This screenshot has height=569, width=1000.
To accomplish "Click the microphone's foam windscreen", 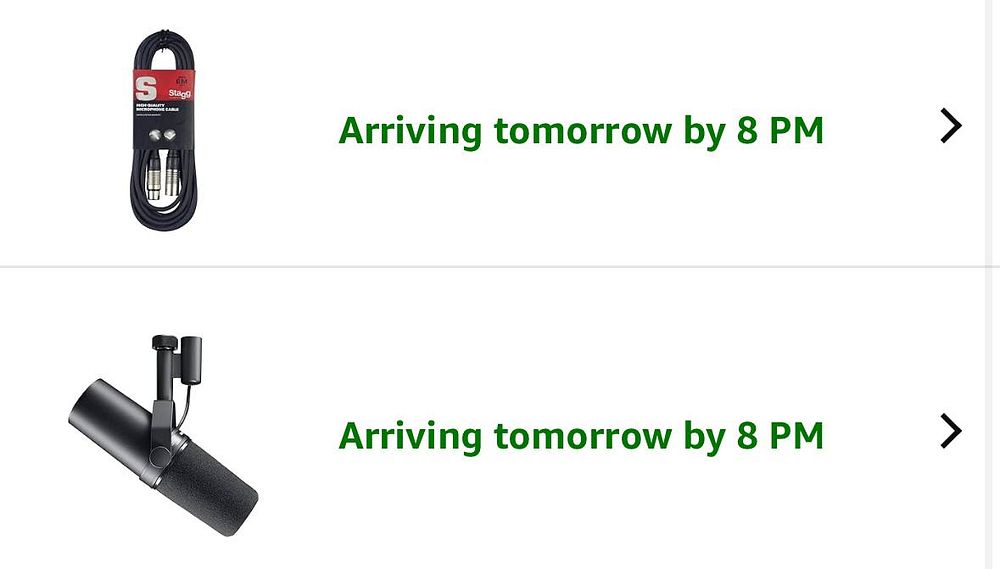I will tap(215, 490).
